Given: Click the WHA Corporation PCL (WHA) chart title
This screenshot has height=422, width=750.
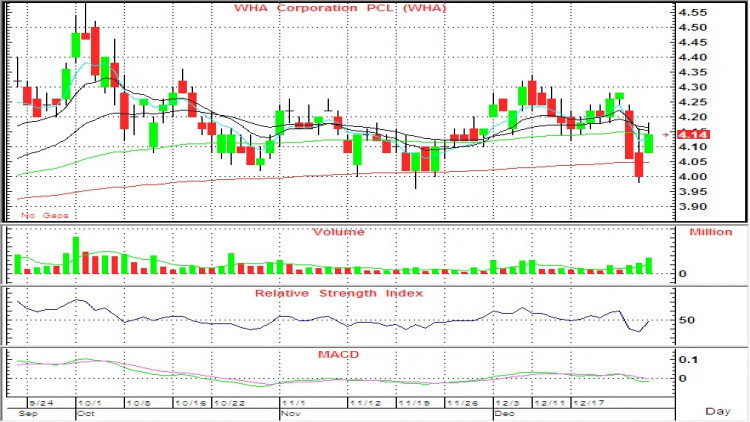Looking at the screenshot, I should (340, 8).
